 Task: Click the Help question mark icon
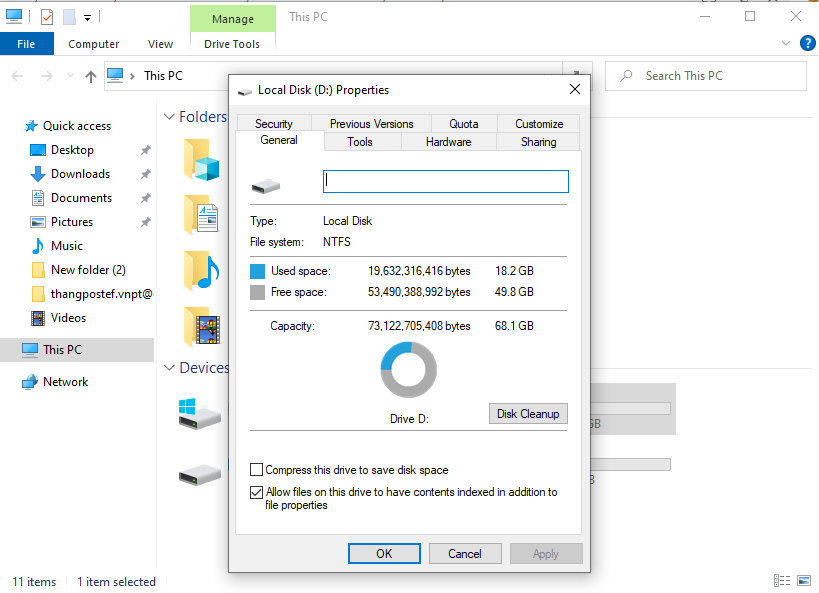(807, 43)
